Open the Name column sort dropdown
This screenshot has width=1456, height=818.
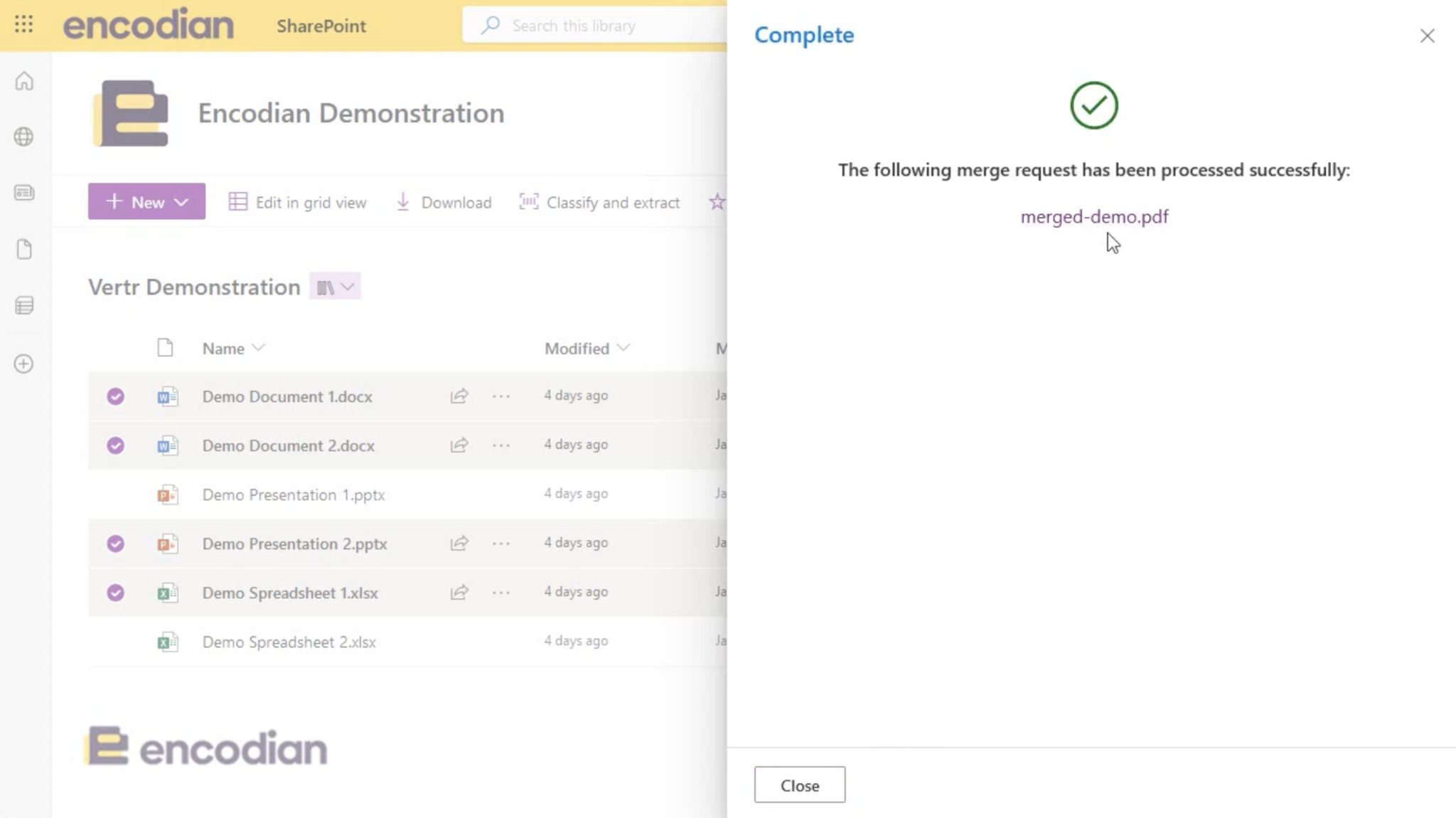(x=259, y=348)
